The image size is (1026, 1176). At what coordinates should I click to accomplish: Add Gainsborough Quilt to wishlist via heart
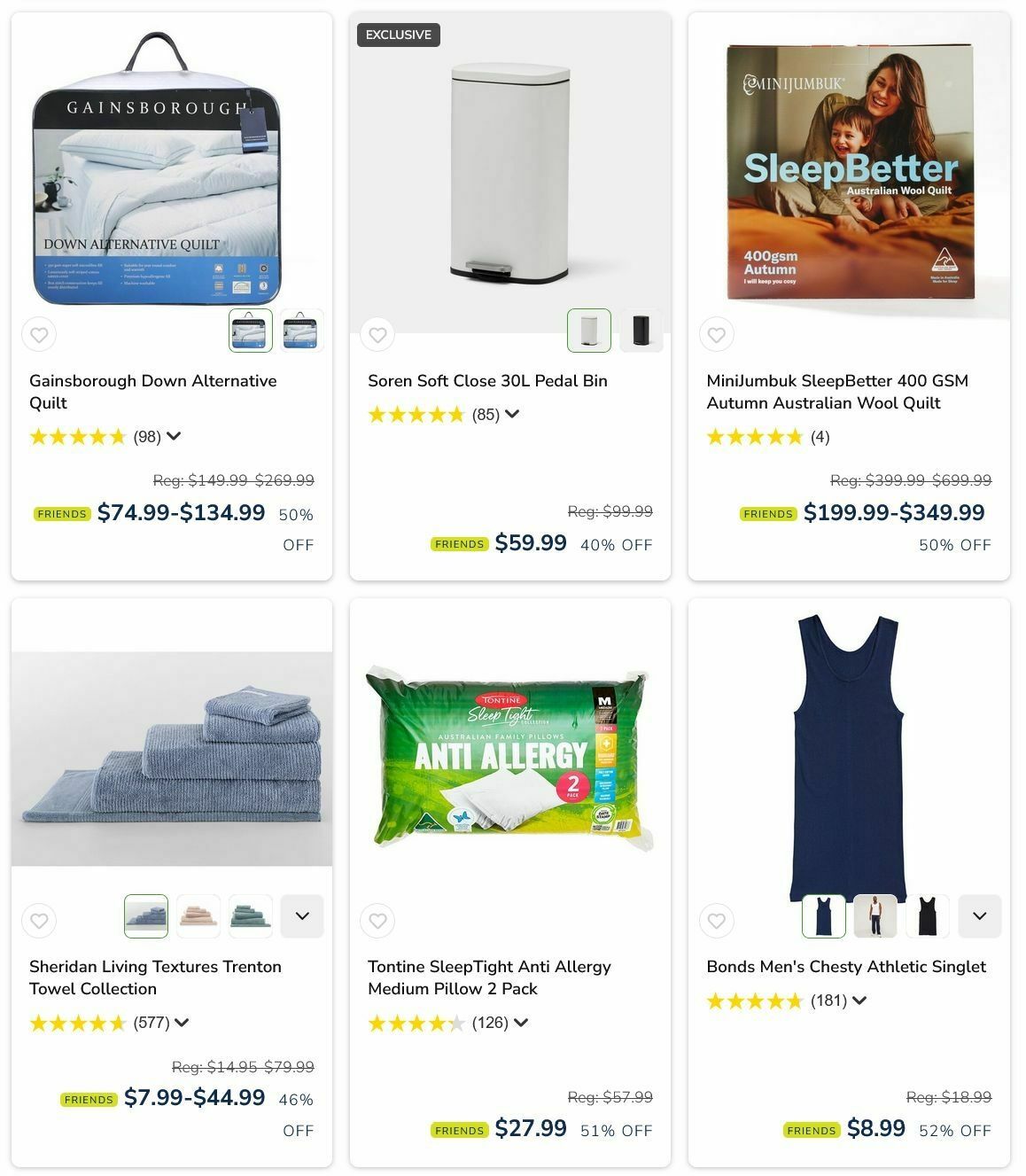coord(39,335)
